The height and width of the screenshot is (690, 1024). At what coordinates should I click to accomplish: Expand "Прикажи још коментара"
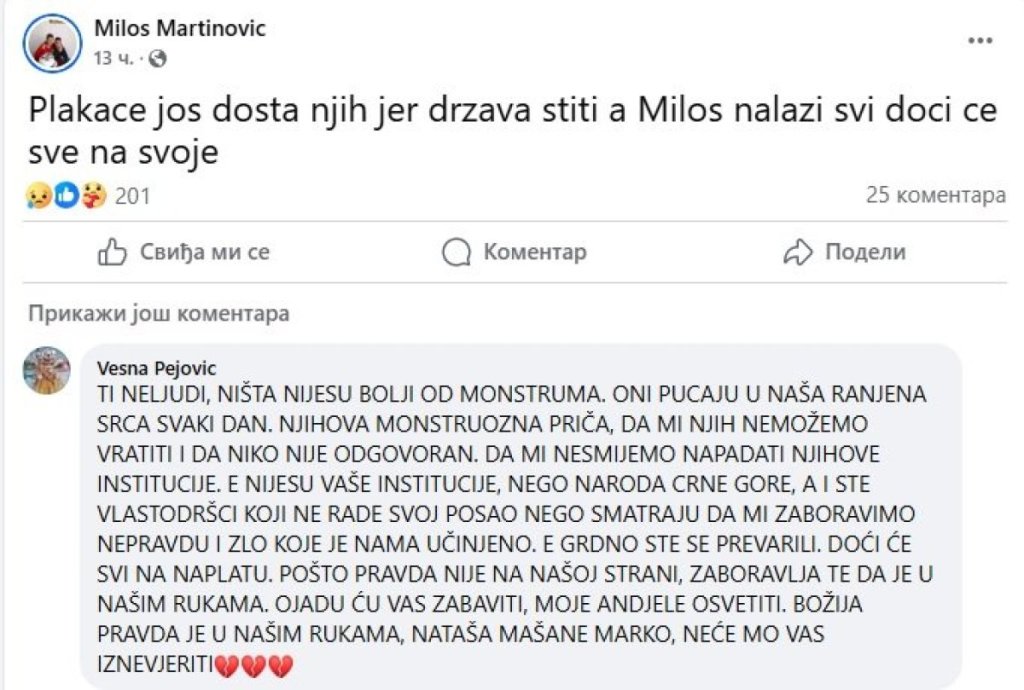click(x=159, y=313)
